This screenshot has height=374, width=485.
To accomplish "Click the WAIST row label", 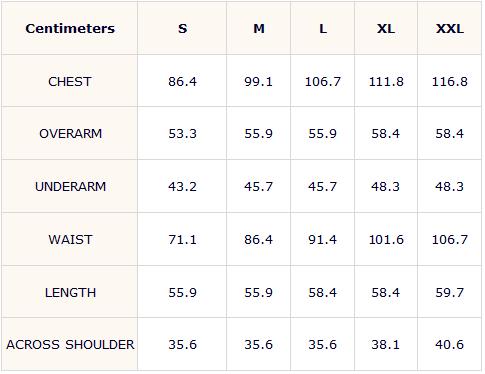I will [70, 239].
